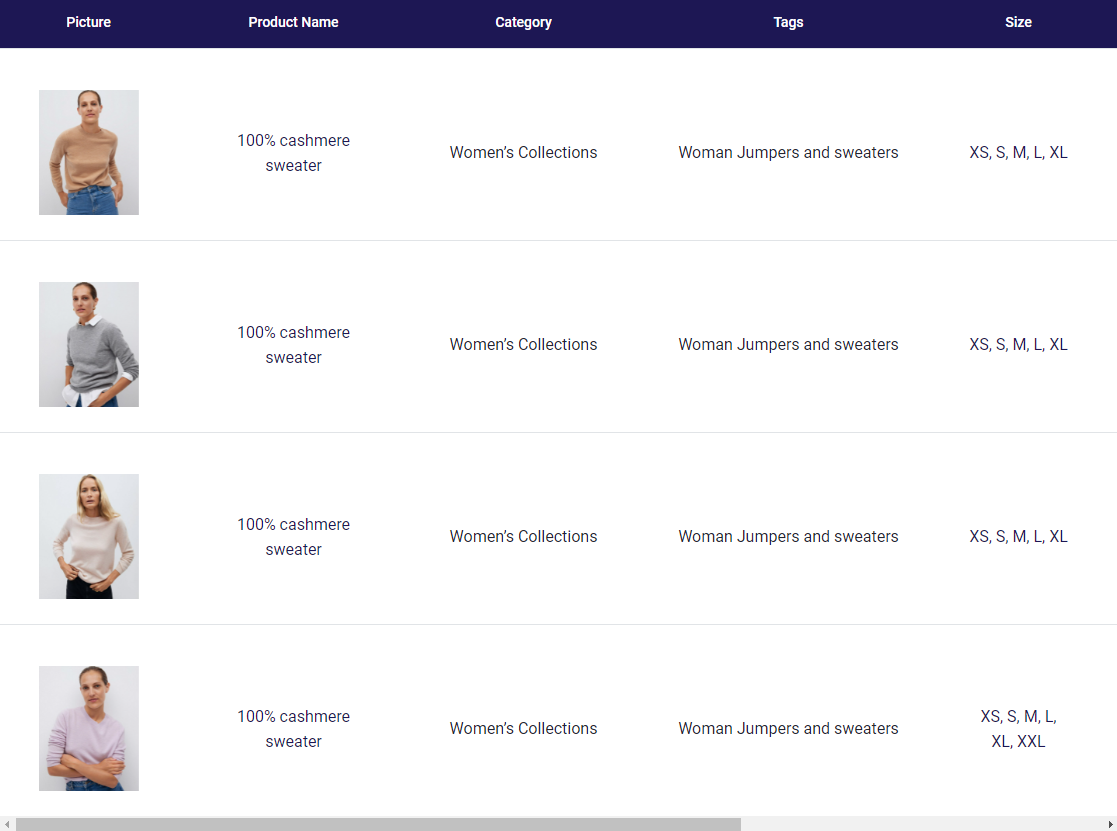
Task: Click size cell in beige sweater row
Action: click(1018, 536)
